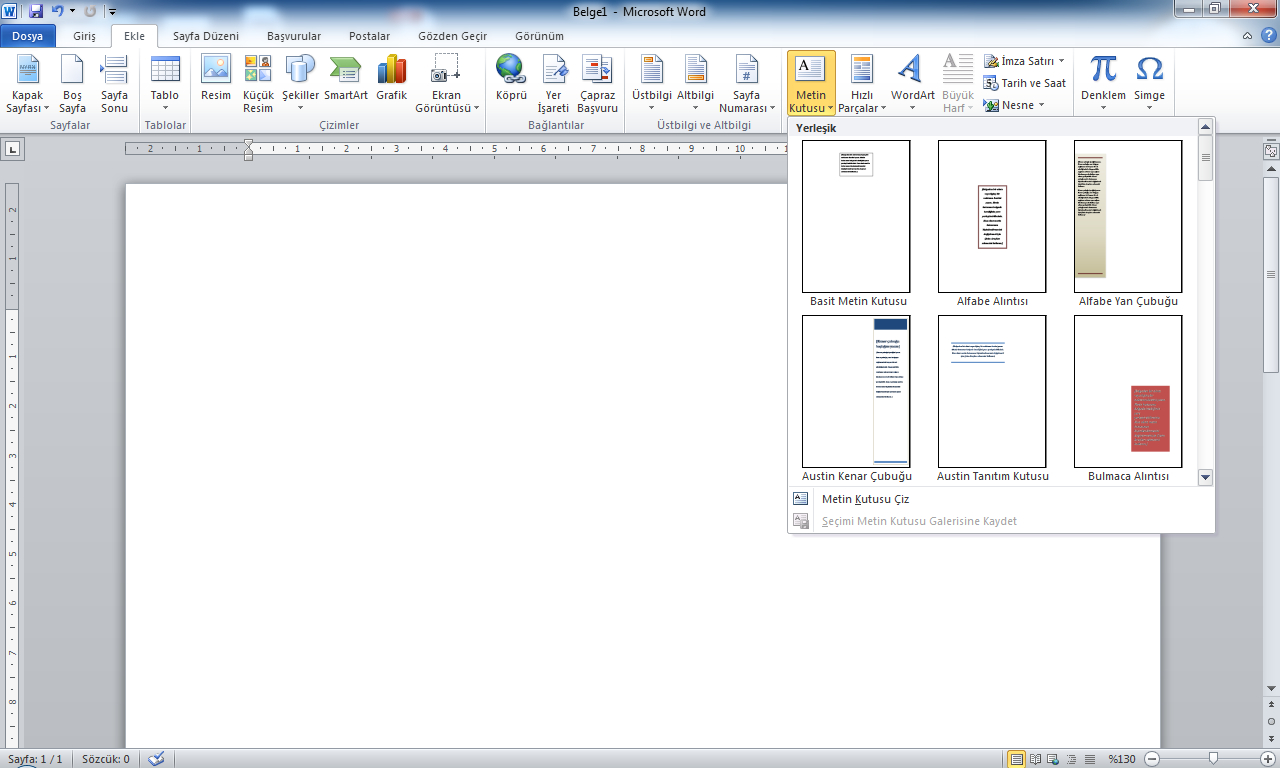Click the %130 zoom level button

click(1121, 759)
